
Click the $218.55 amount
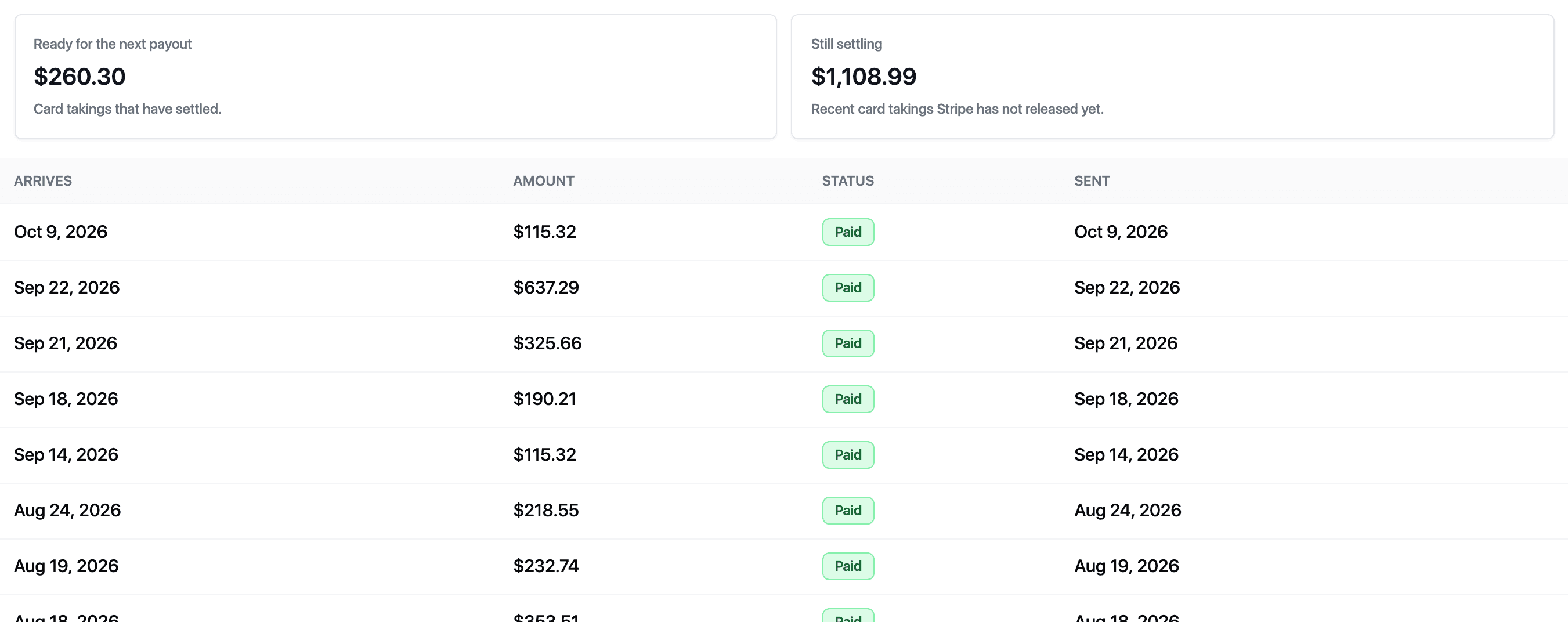[545, 511]
